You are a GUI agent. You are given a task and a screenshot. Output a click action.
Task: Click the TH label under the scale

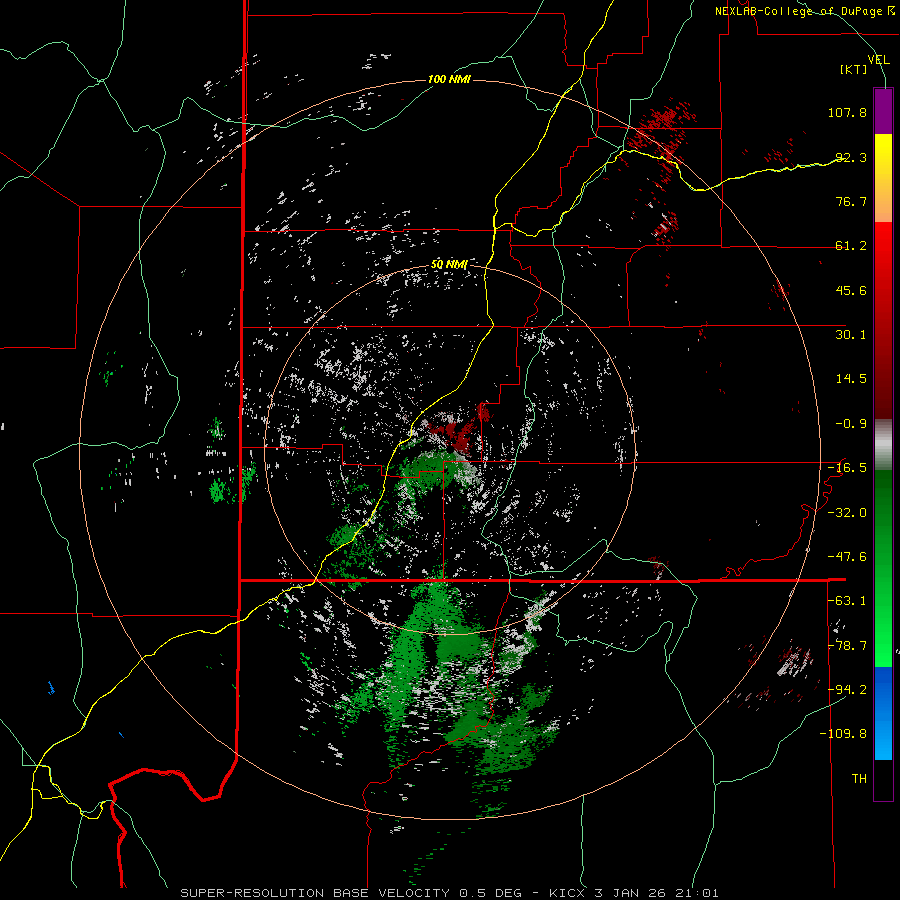click(x=859, y=779)
